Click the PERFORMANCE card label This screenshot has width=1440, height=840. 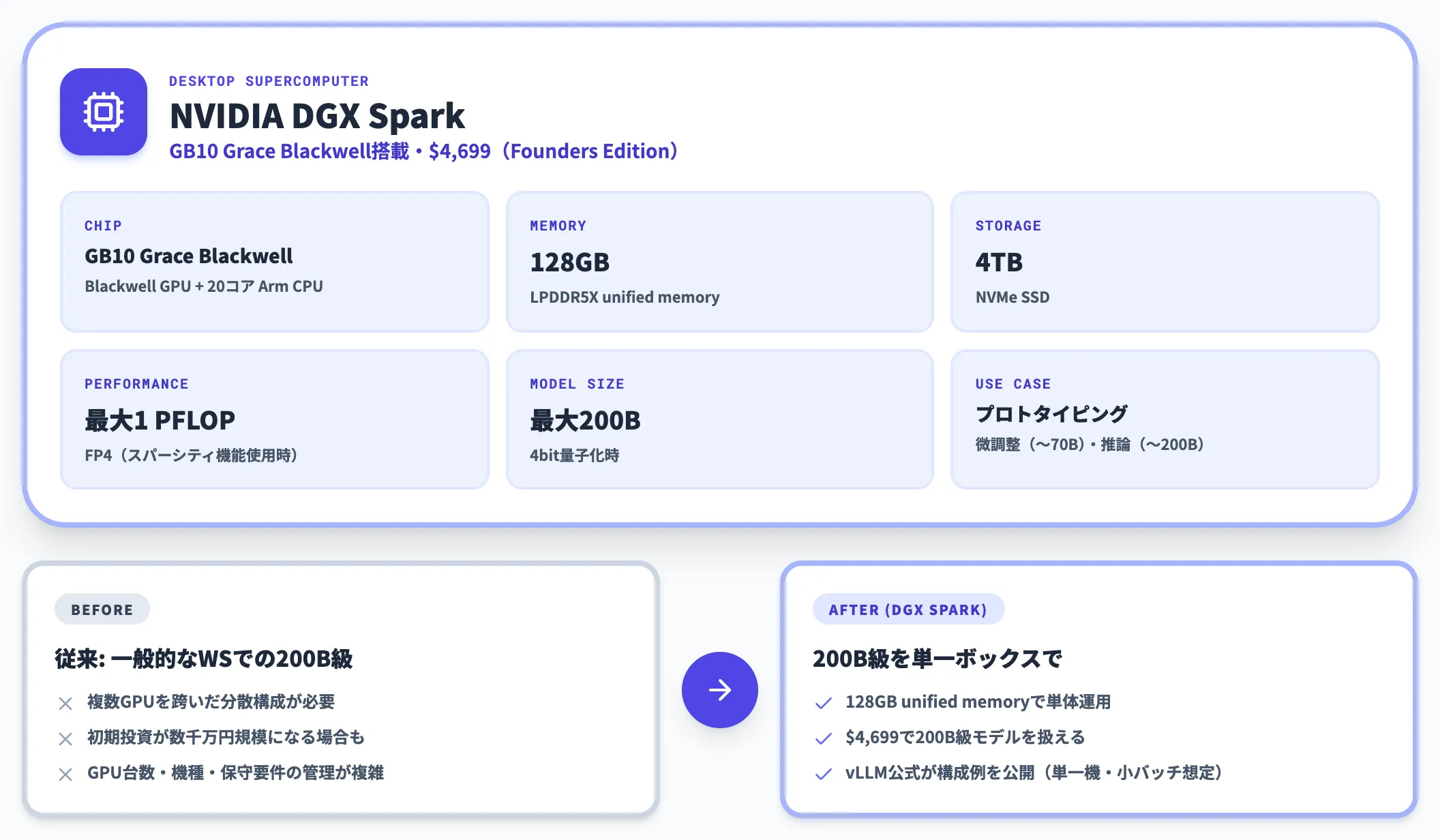tap(136, 384)
